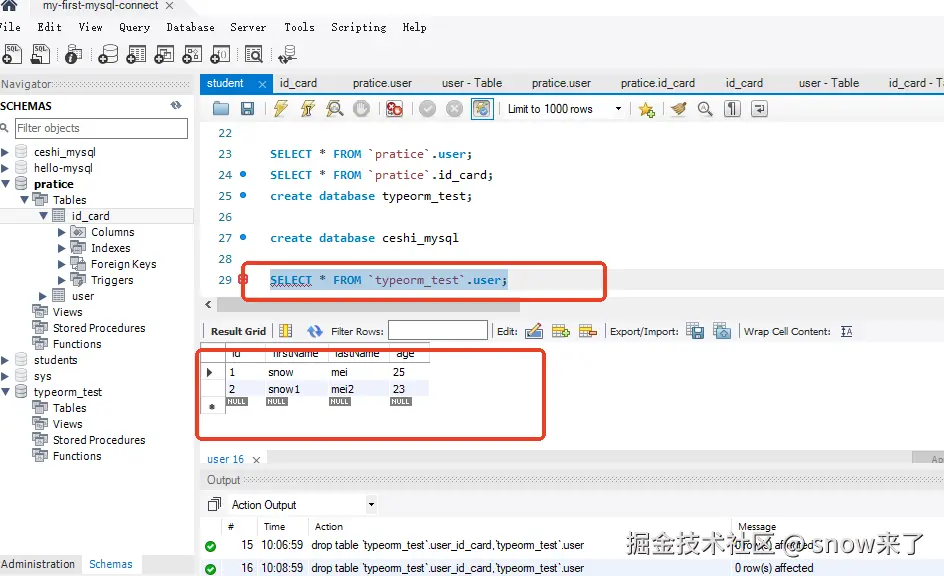Save snippet with the star icon
Image resolution: width=944 pixels, height=576 pixels.
pos(647,109)
